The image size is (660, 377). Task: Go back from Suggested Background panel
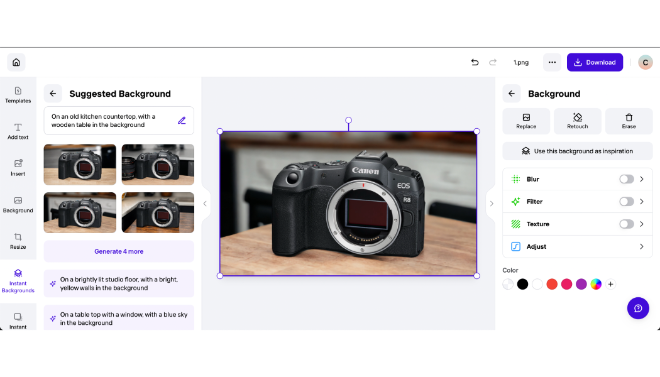[53, 93]
